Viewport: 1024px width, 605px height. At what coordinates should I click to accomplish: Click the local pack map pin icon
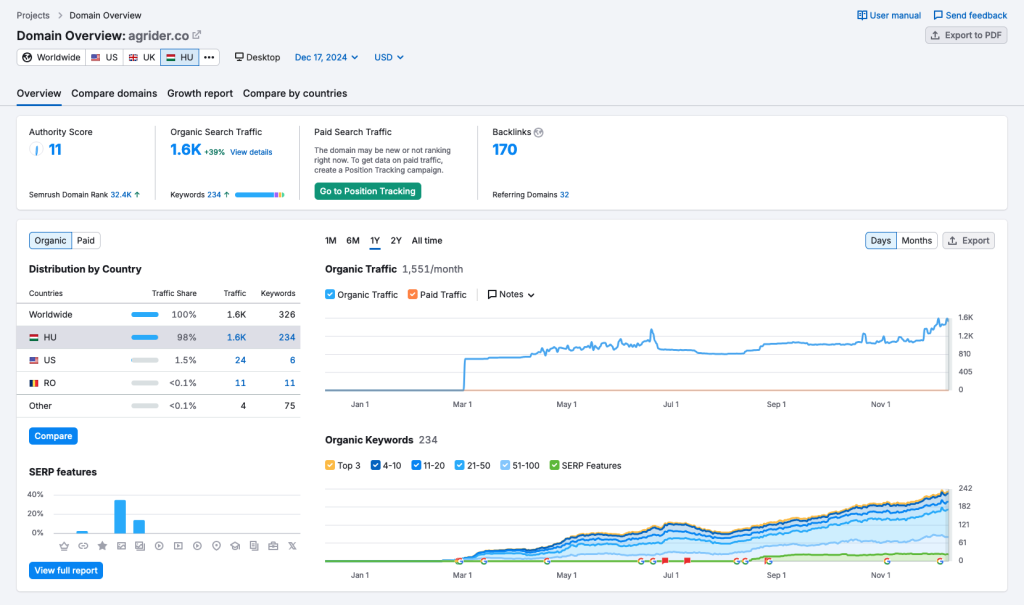click(x=216, y=546)
